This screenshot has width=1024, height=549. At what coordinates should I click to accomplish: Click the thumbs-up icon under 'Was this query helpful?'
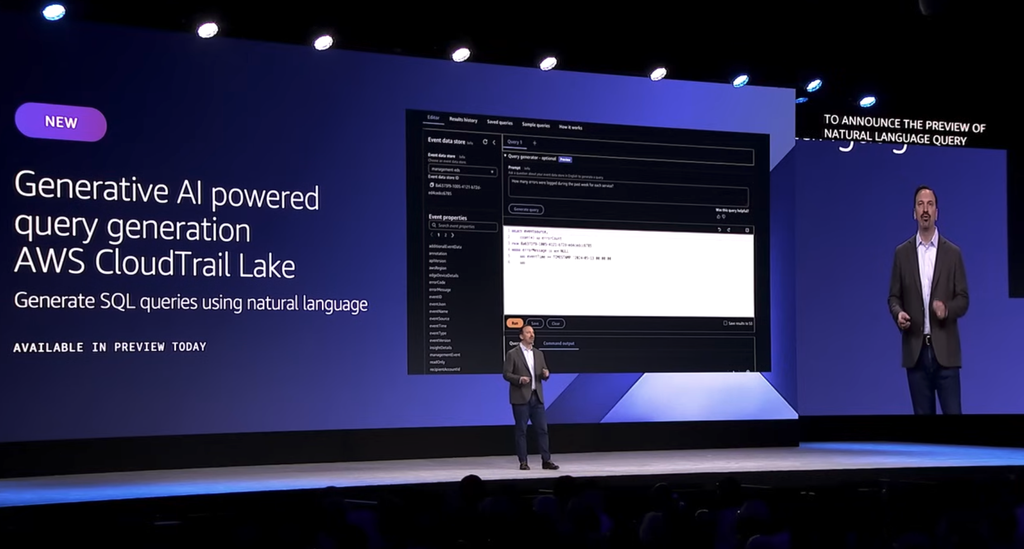click(718, 216)
